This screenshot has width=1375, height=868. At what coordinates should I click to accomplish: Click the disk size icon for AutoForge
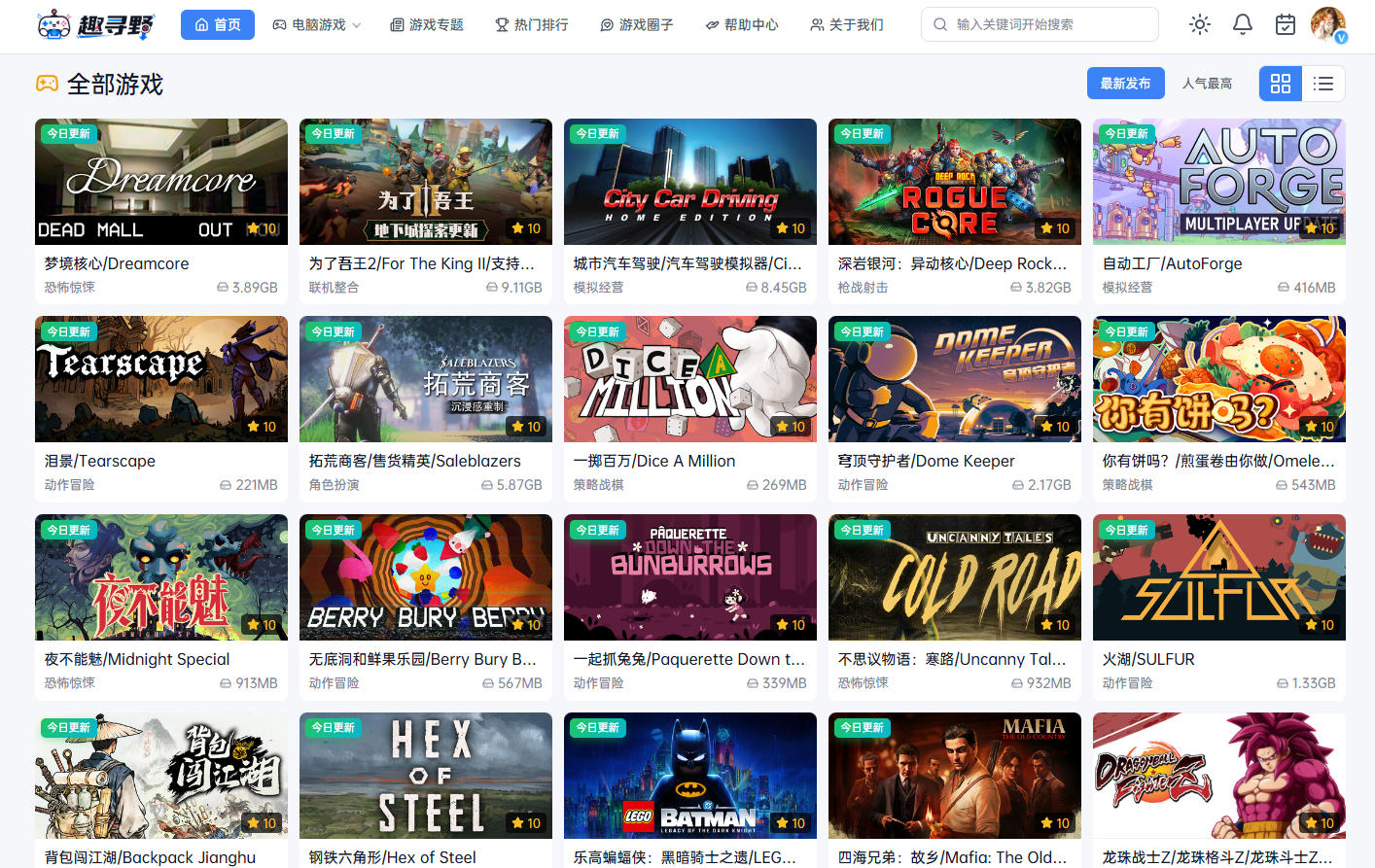(x=1284, y=288)
